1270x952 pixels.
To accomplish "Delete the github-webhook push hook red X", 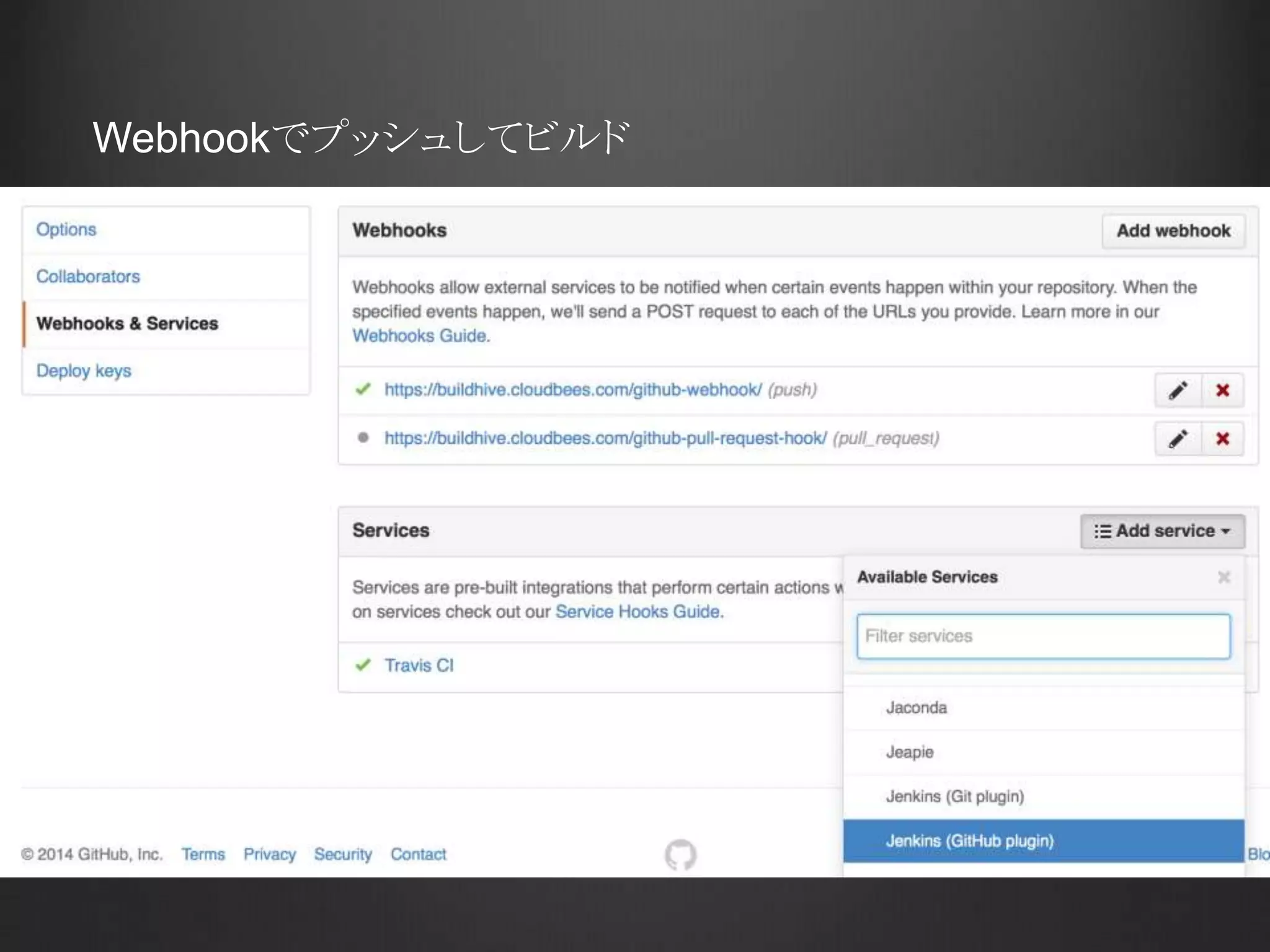I will point(1223,390).
